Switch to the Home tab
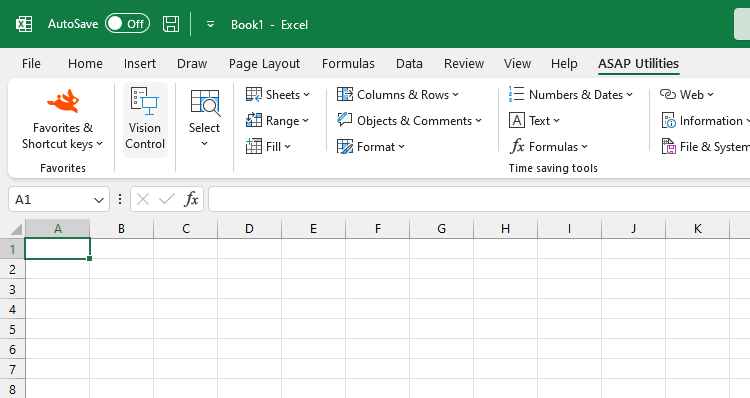 (x=85, y=64)
